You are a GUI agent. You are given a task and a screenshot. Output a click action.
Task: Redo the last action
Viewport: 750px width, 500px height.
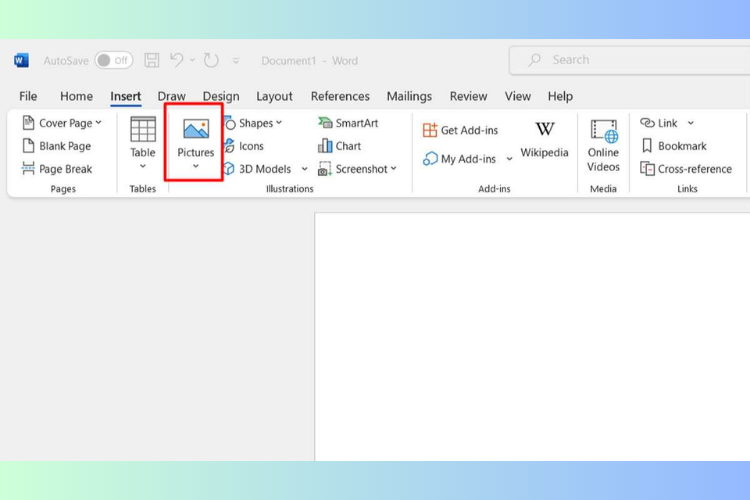(x=211, y=60)
